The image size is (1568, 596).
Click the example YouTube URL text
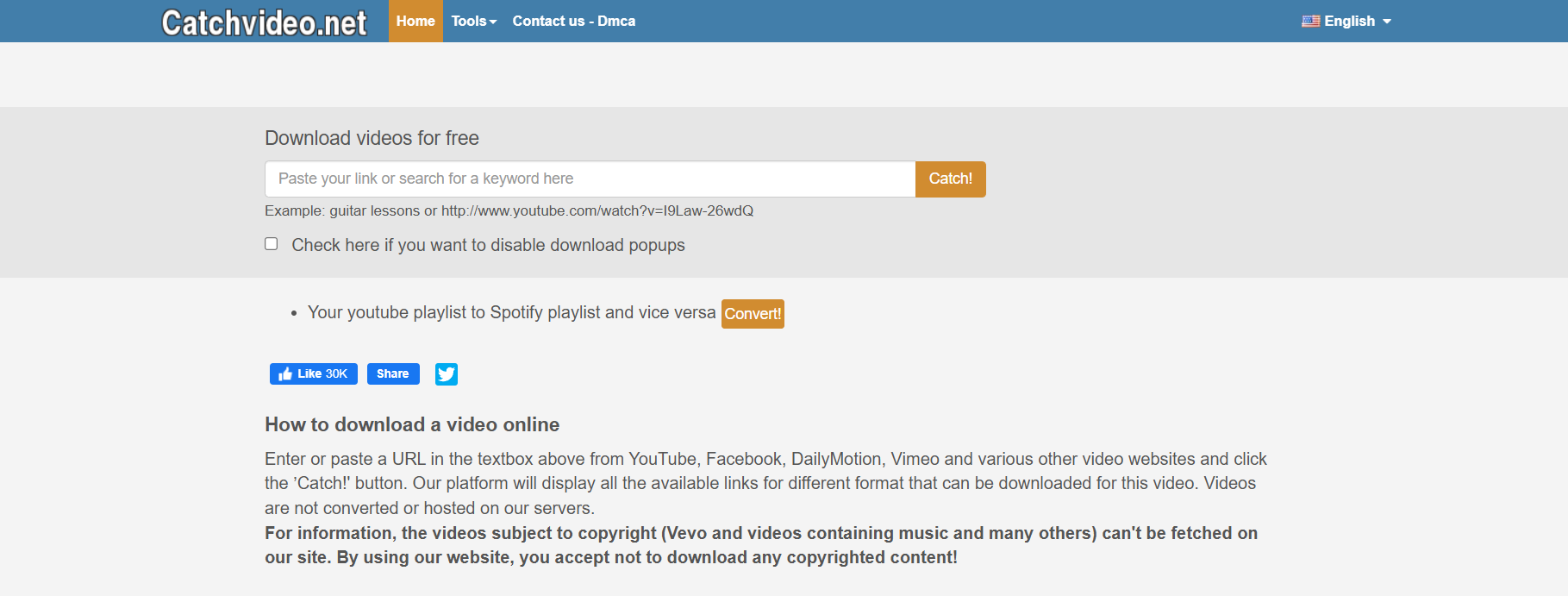pos(597,210)
